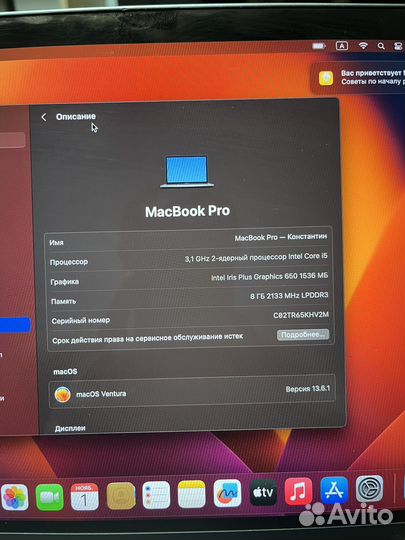Go back using the chevron beside Описание

point(44,117)
